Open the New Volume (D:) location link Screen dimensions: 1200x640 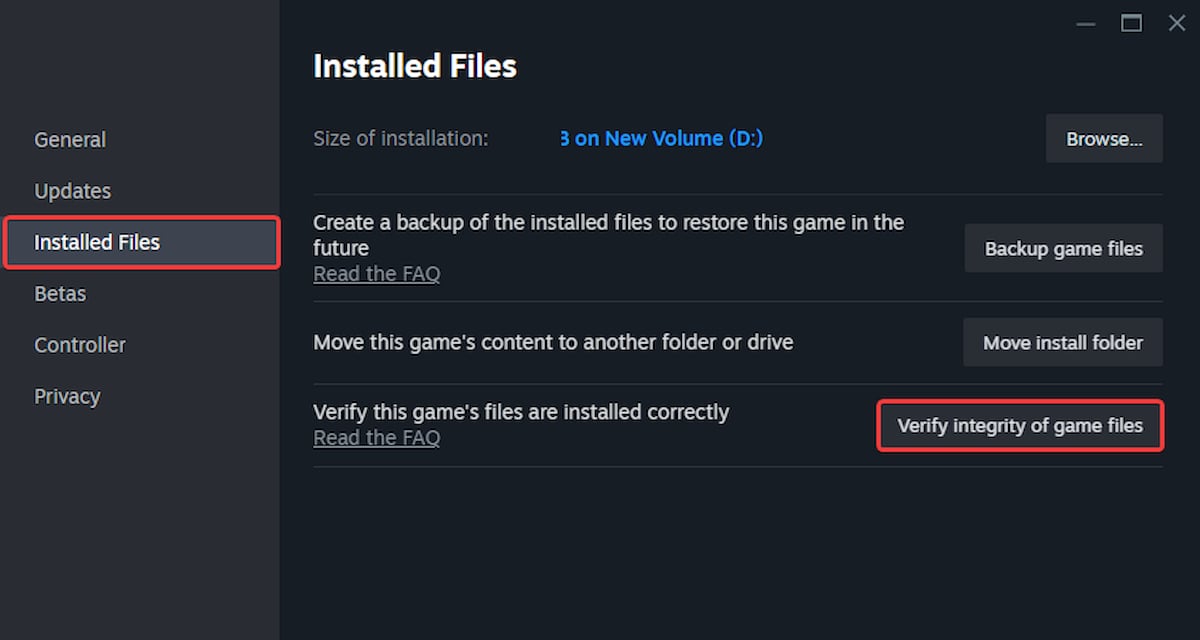tap(661, 139)
